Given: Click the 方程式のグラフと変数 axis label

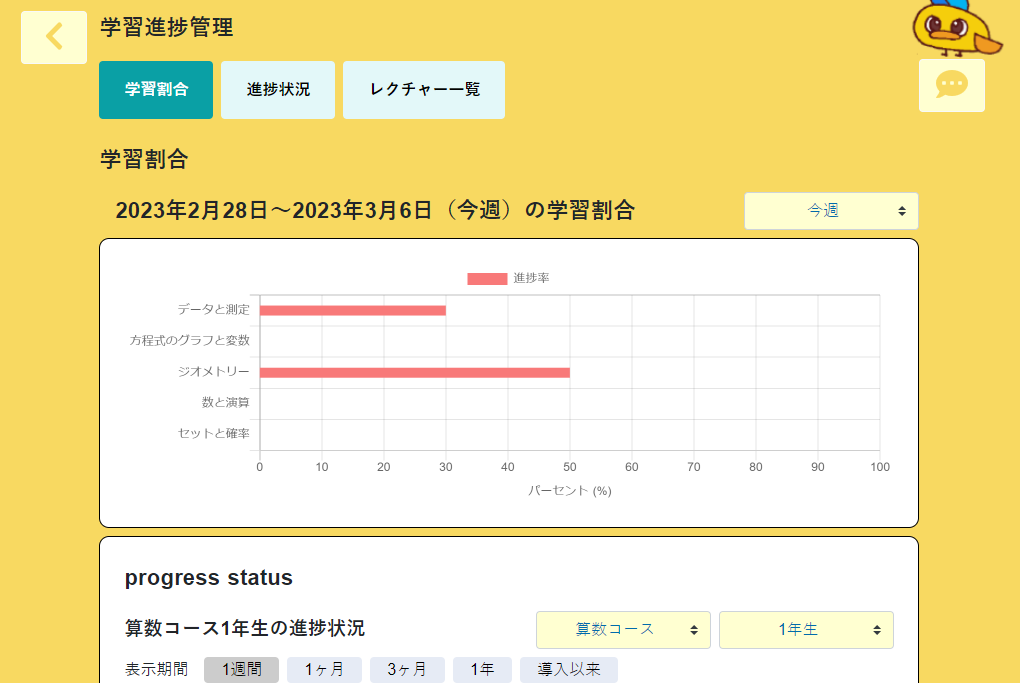Looking at the screenshot, I should click(x=189, y=341).
